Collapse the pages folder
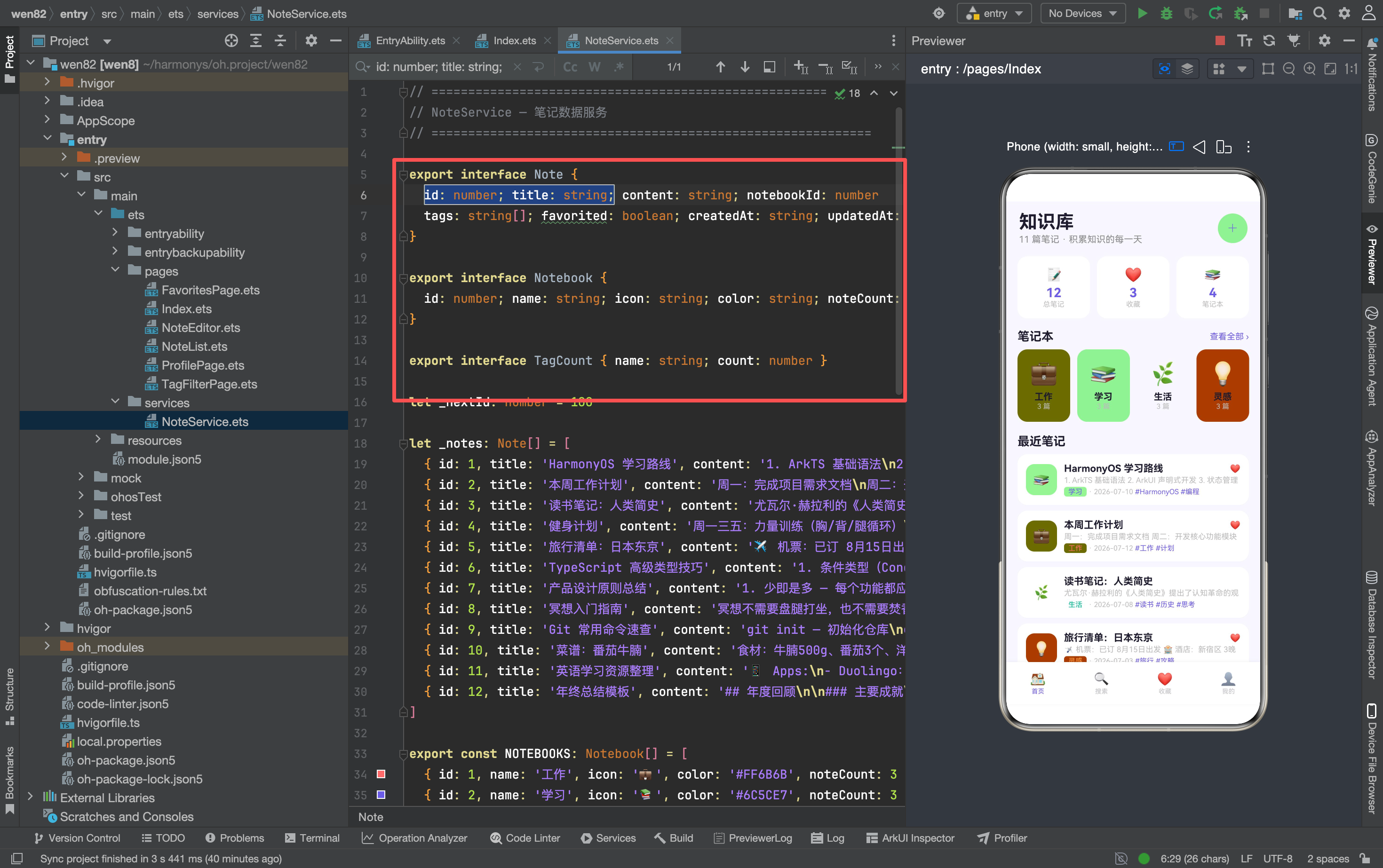This screenshot has width=1383, height=868. point(115,270)
